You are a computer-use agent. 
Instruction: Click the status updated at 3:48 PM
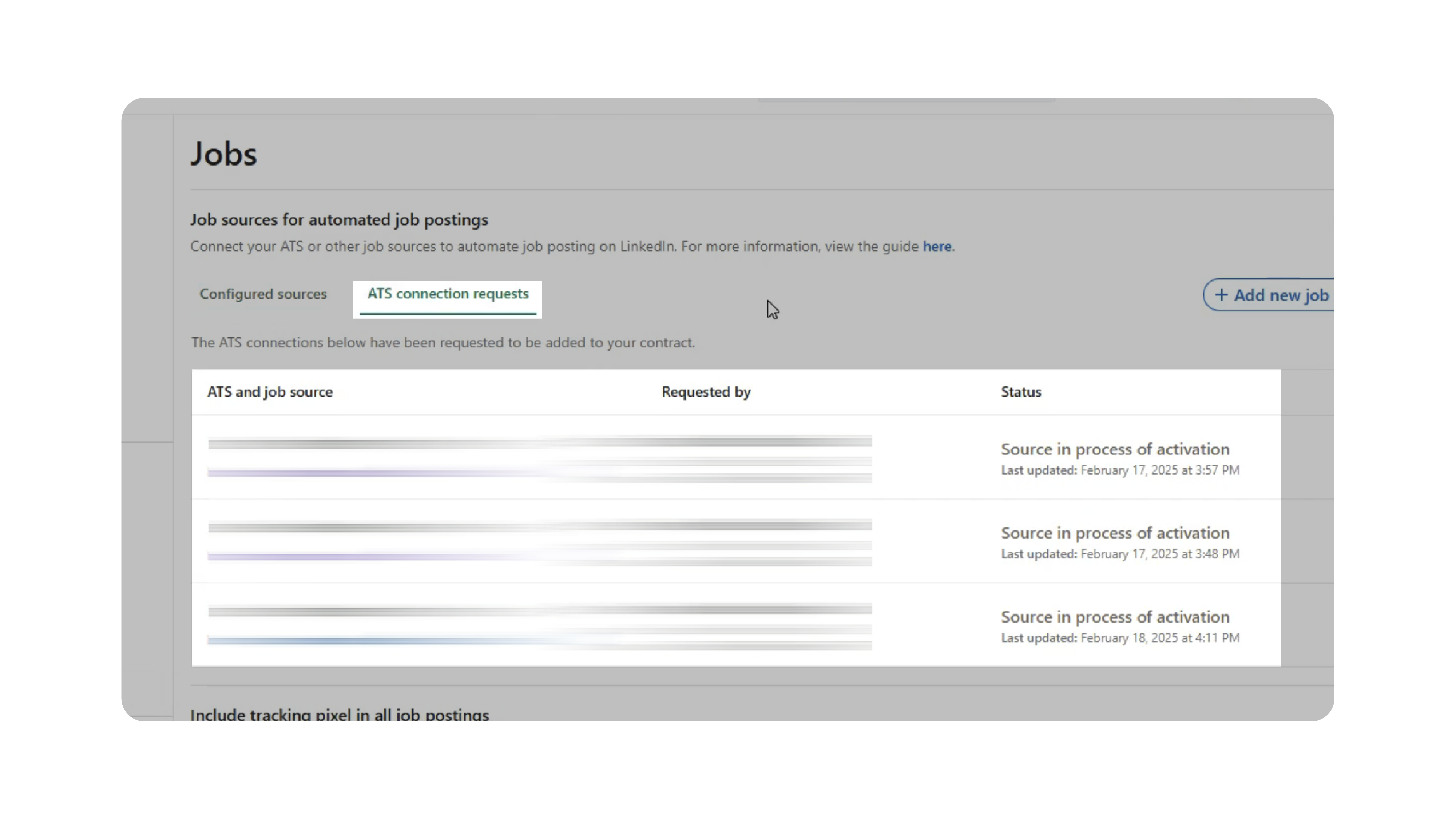click(x=1115, y=533)
